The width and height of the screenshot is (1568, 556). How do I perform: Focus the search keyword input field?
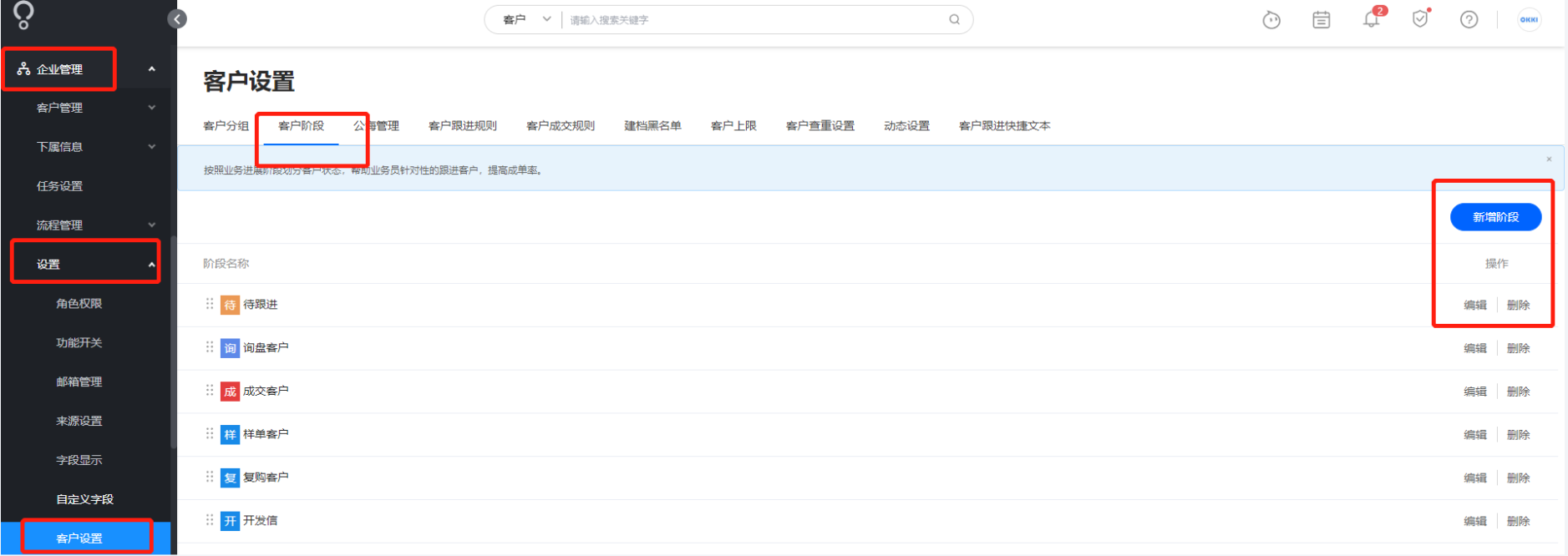752,19
